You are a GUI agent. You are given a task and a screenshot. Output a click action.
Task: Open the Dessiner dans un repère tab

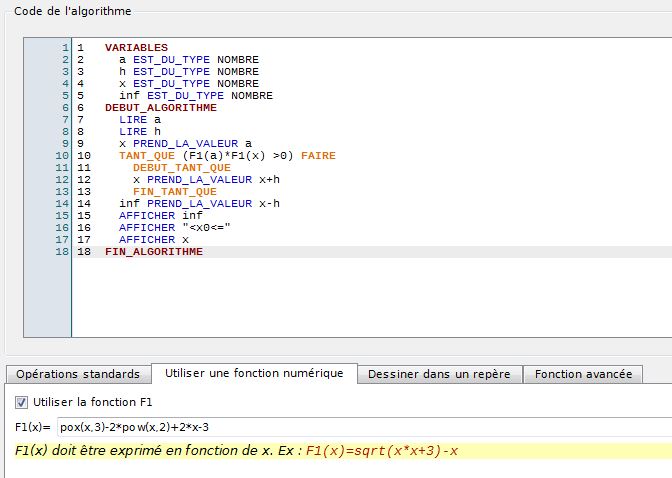(439, 374)
